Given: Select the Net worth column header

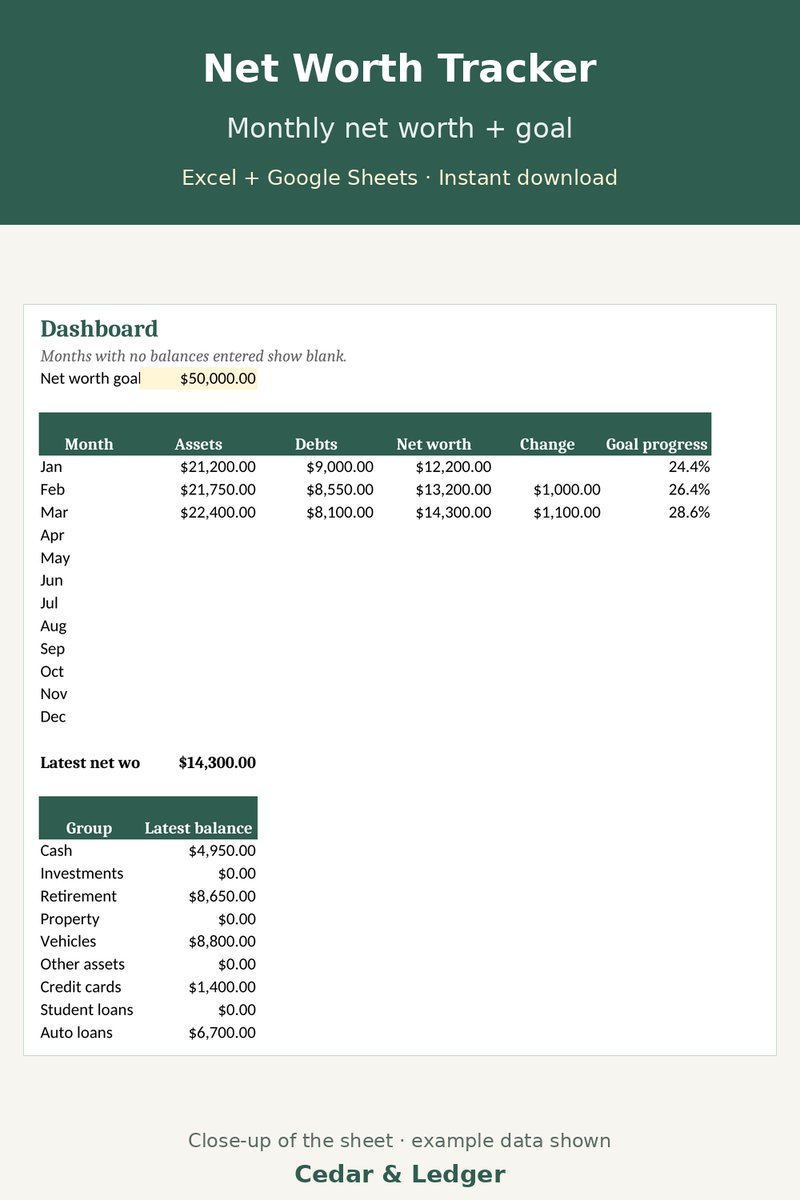Looking at the screenshot, I should (434, 444).
